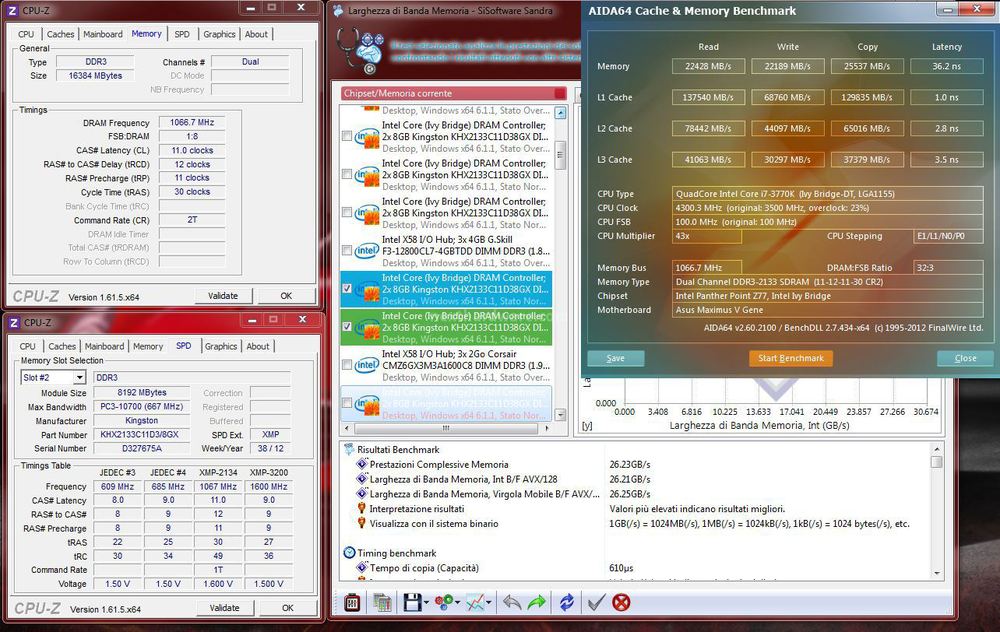Click the grey checkmark OK icon in Sandra
The height and width of the screenshot is (632, 1000).
pos(596,602)
